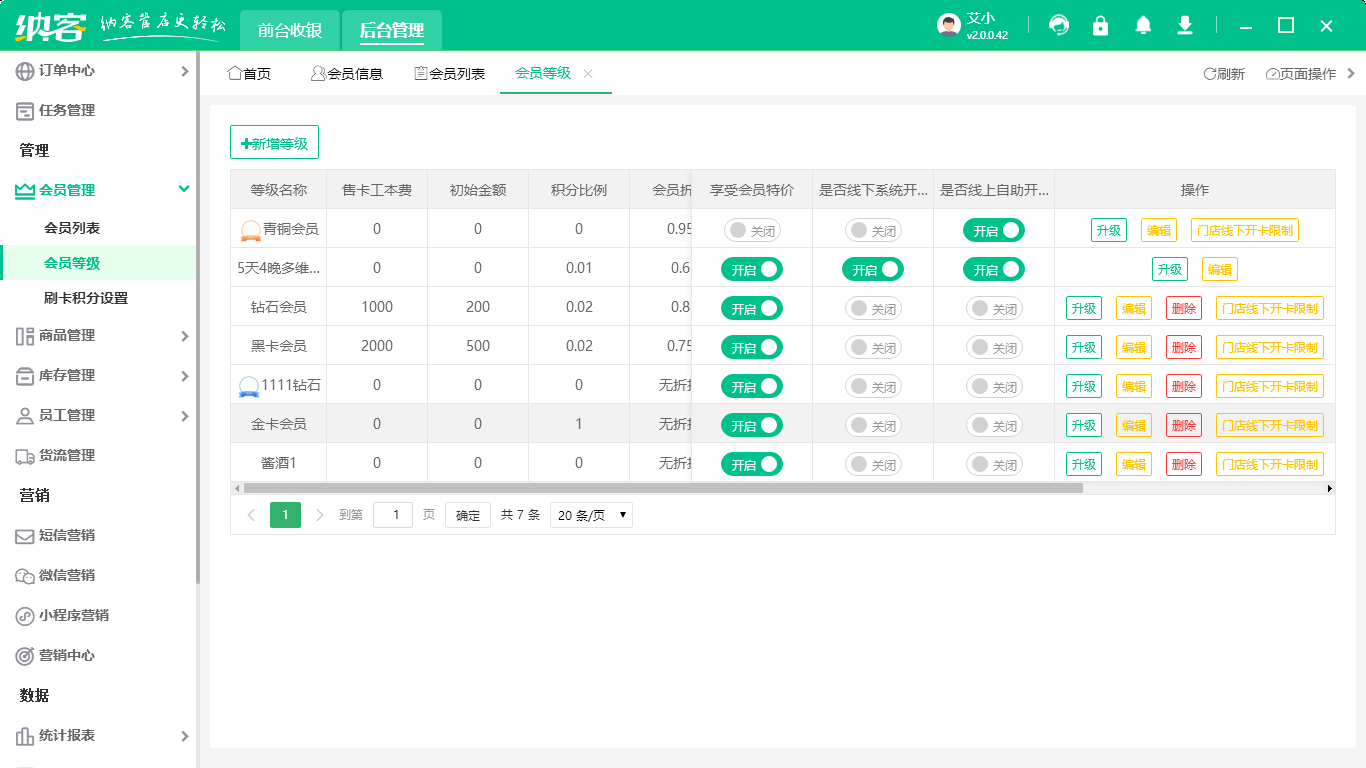
Task: Enable 享受会员特价 toggle for 青铜会员
Action: (x=752, y=231)
